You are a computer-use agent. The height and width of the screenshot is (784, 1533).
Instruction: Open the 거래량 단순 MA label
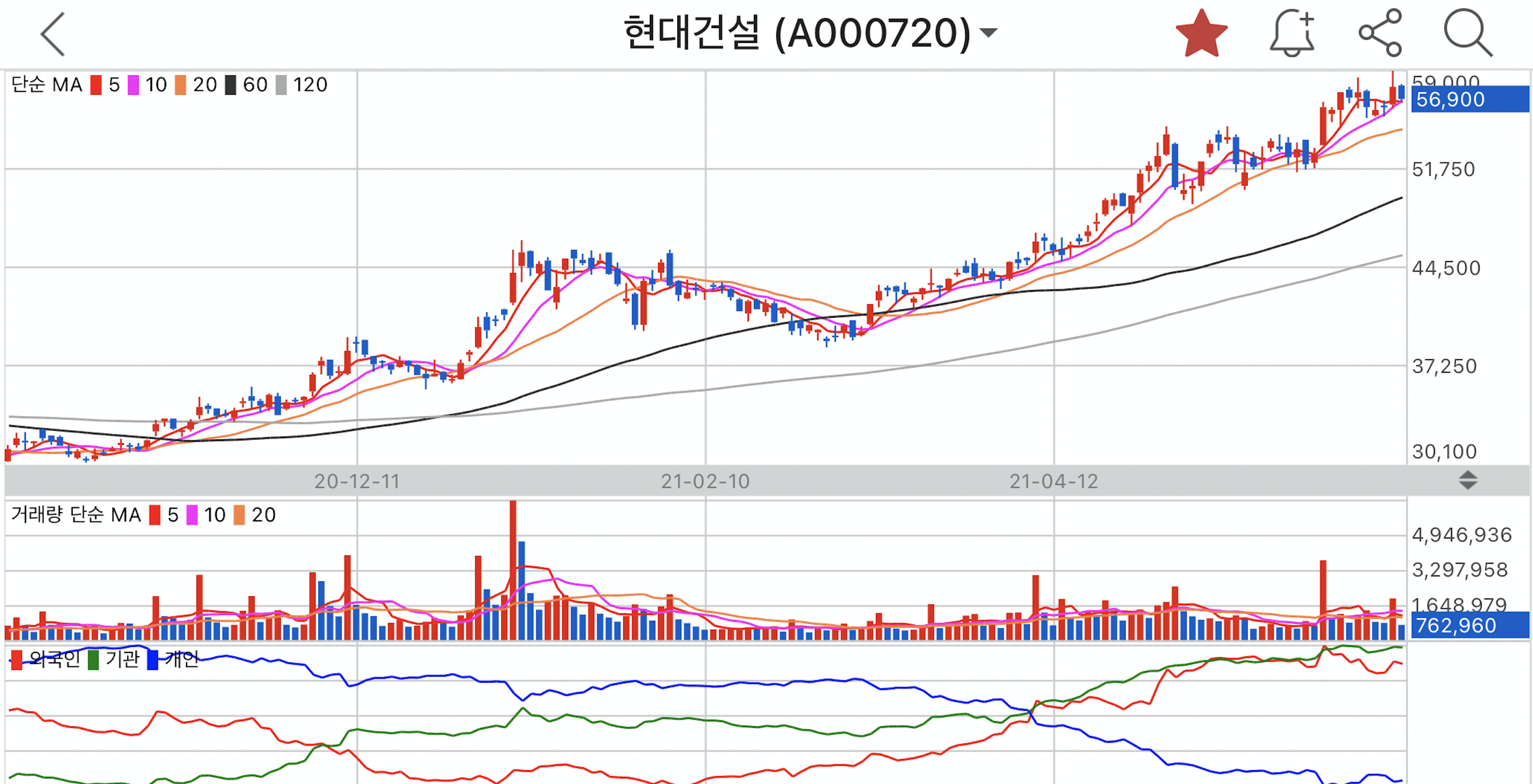tap(75, 515)
